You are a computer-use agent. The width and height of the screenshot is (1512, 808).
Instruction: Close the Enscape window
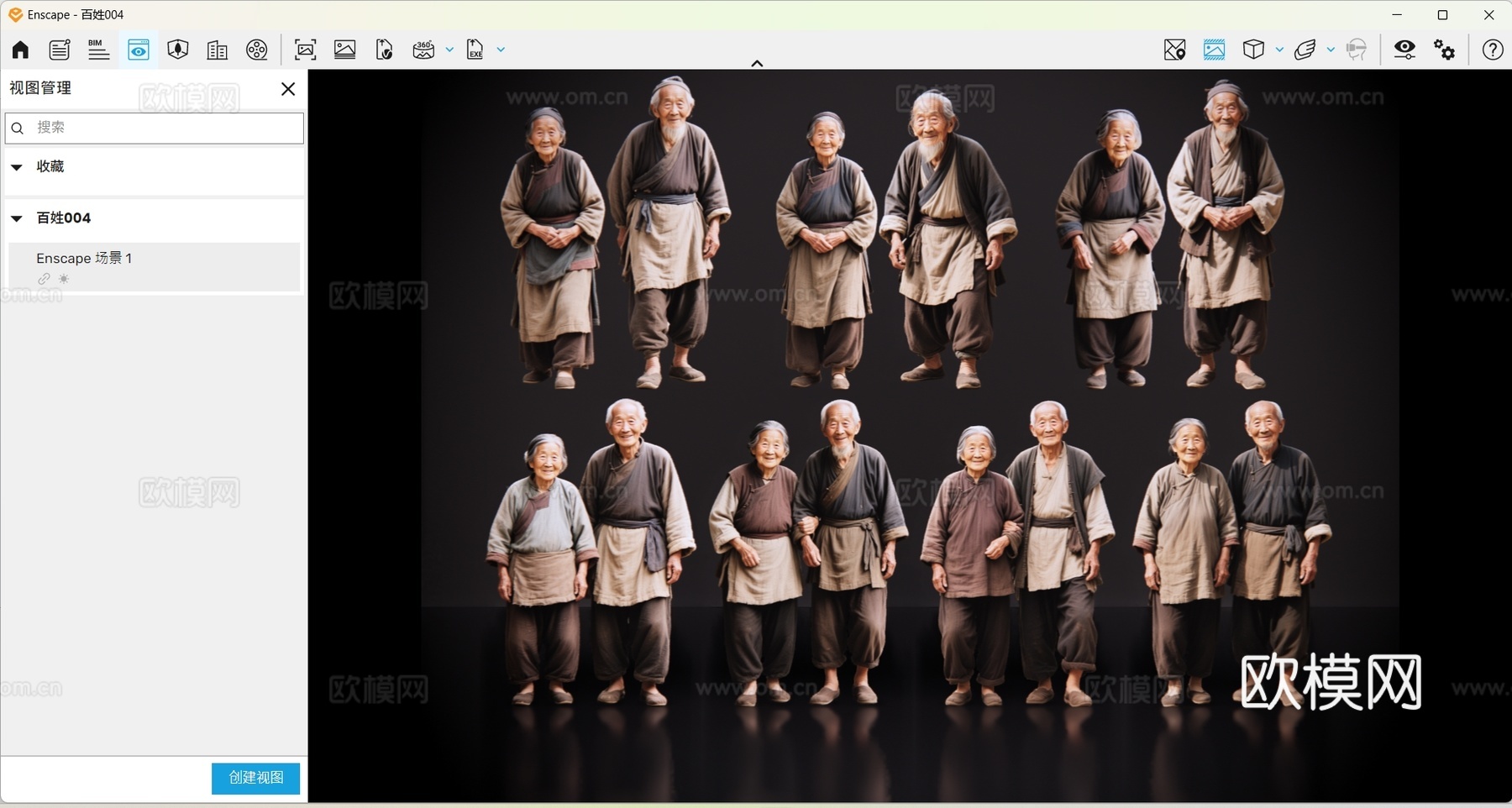point(1488,15)
